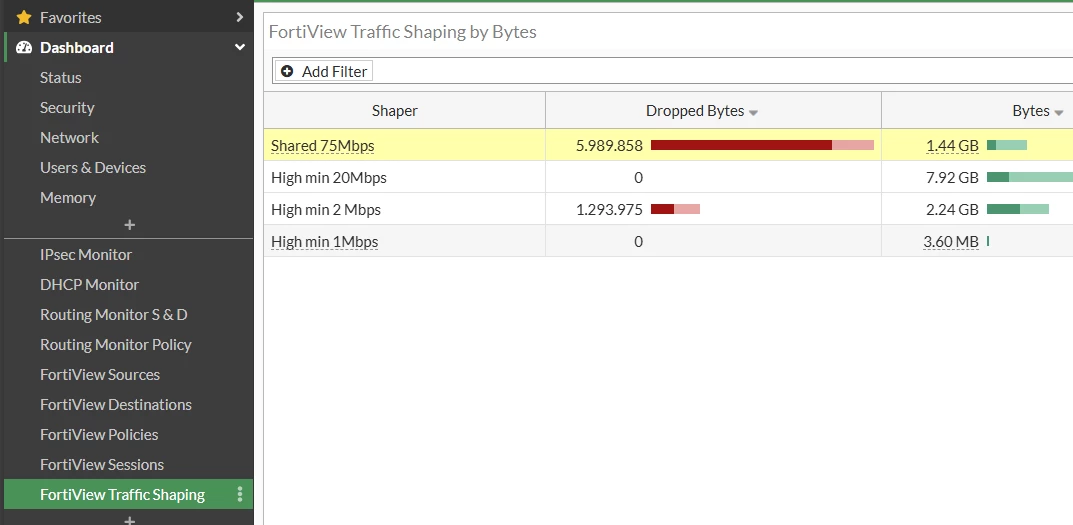The width and height of the screenshot is (1073, 525).
Task: Open the Users & Devices dashboard
Action: click(x=93, y=168)
